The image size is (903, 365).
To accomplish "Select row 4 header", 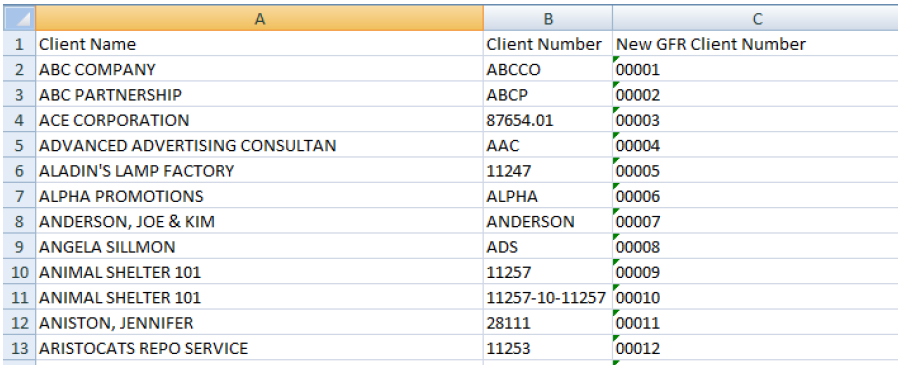I will click(x=19, y=120).
